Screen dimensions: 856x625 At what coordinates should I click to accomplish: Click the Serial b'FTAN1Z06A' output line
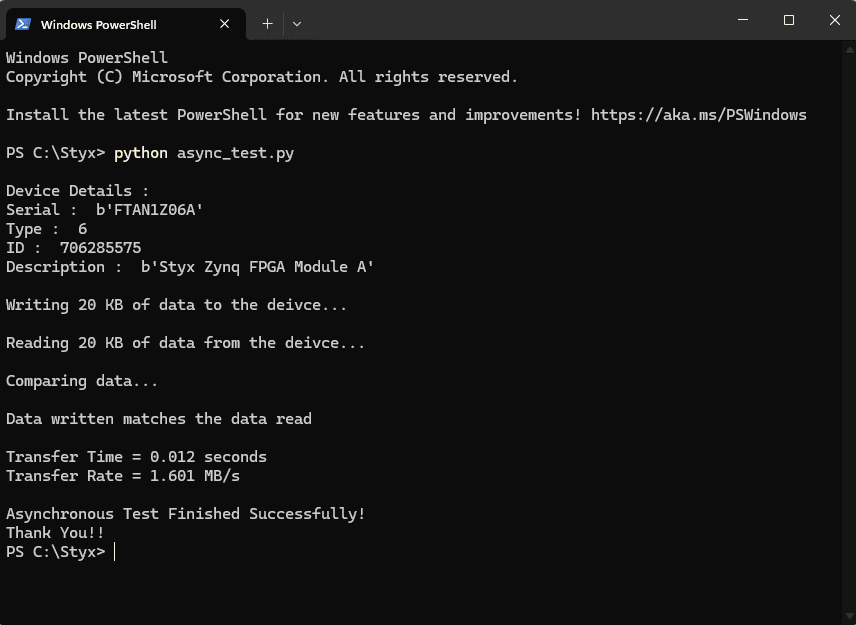tap(105, 210)
